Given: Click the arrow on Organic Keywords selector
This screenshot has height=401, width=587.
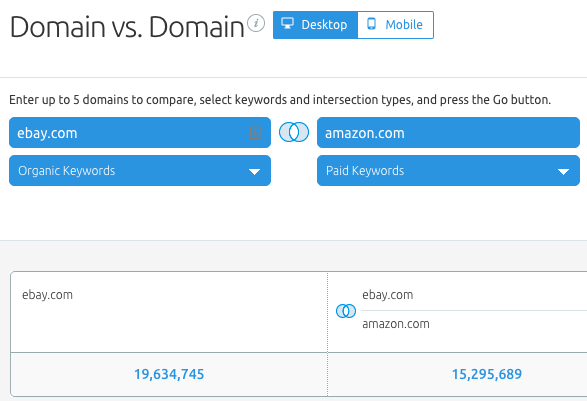Looking at the screenshot, I should pos(255,172).
